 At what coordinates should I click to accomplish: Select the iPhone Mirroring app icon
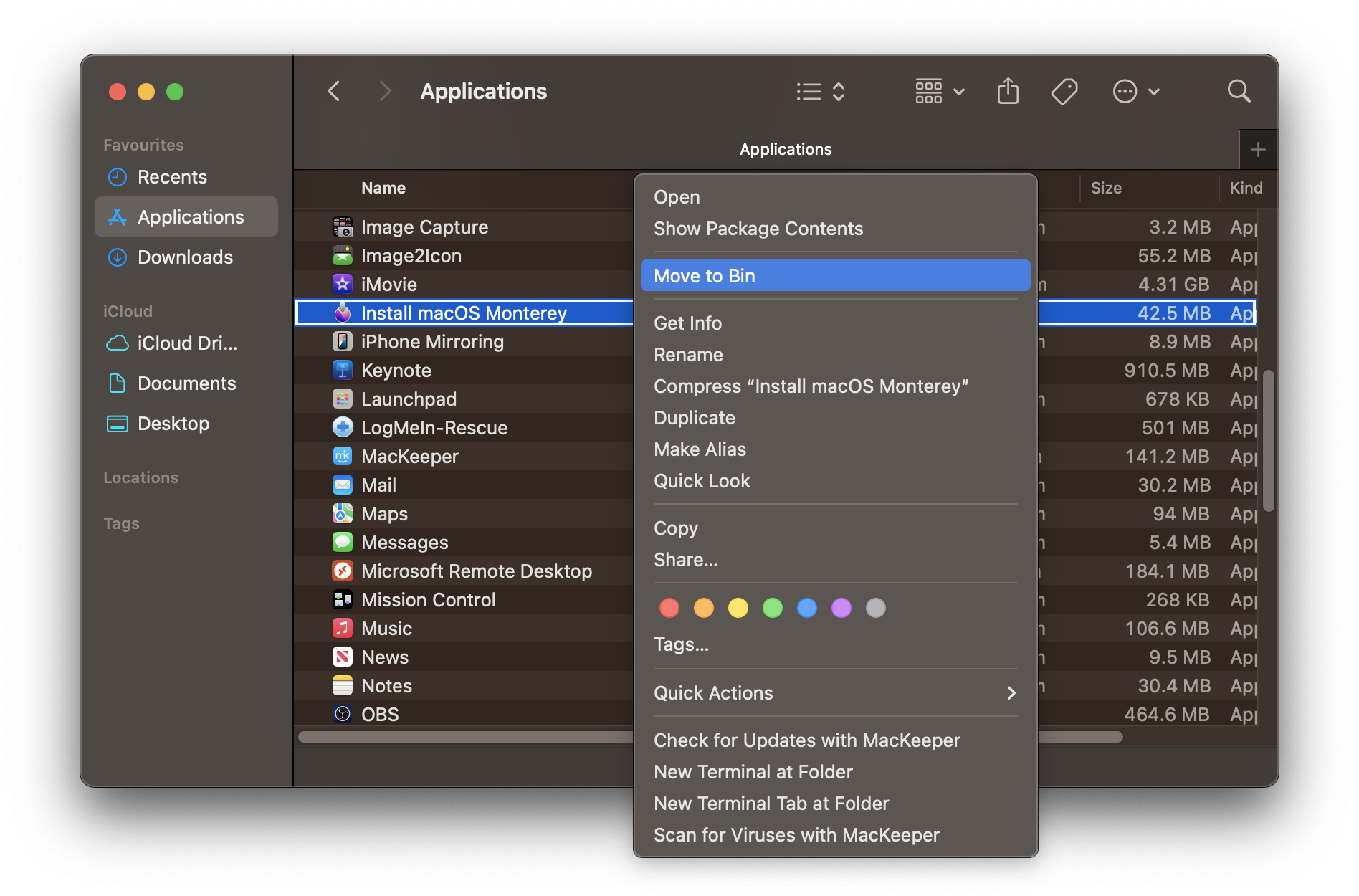(x=343, y=342)
